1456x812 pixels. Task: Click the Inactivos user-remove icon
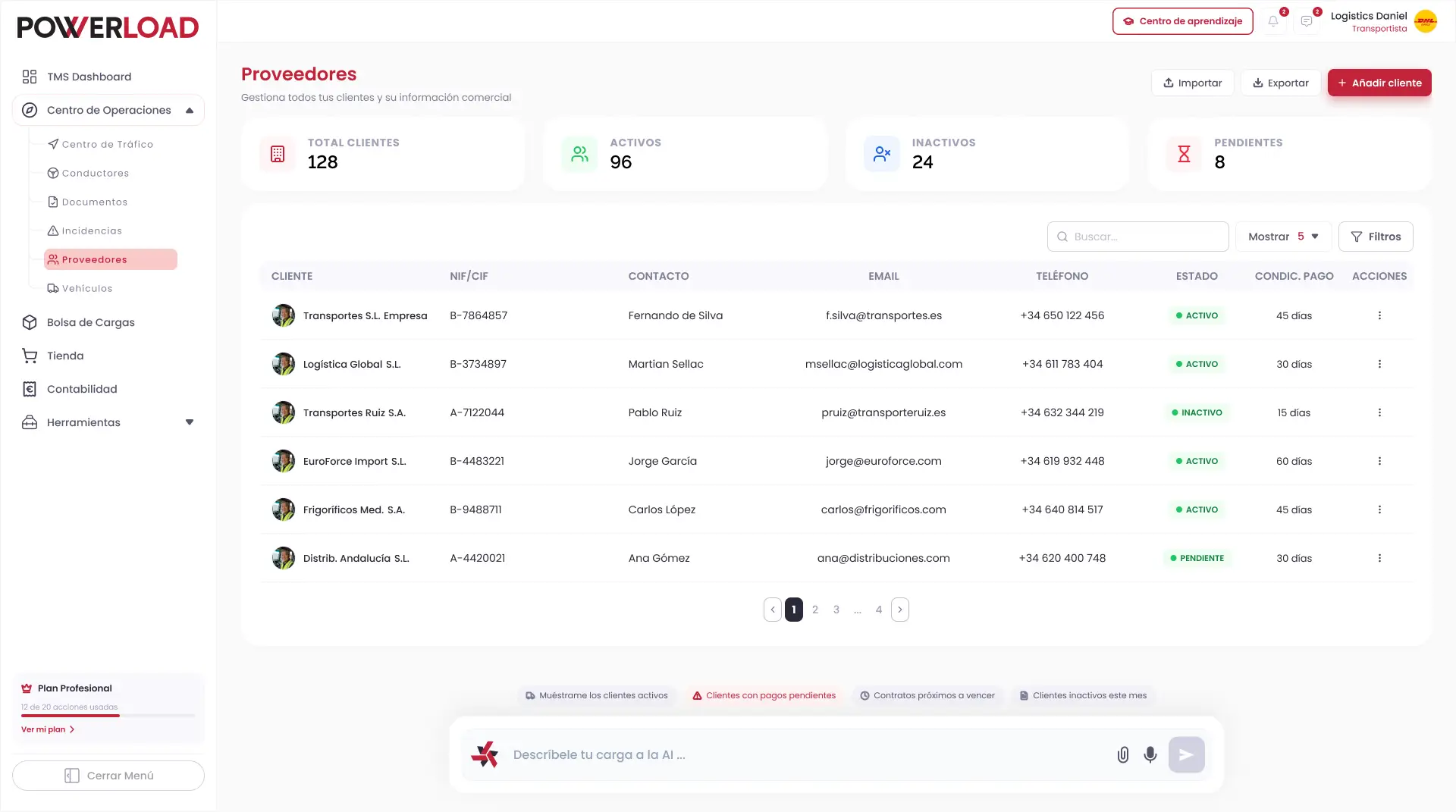click(882, 154)
